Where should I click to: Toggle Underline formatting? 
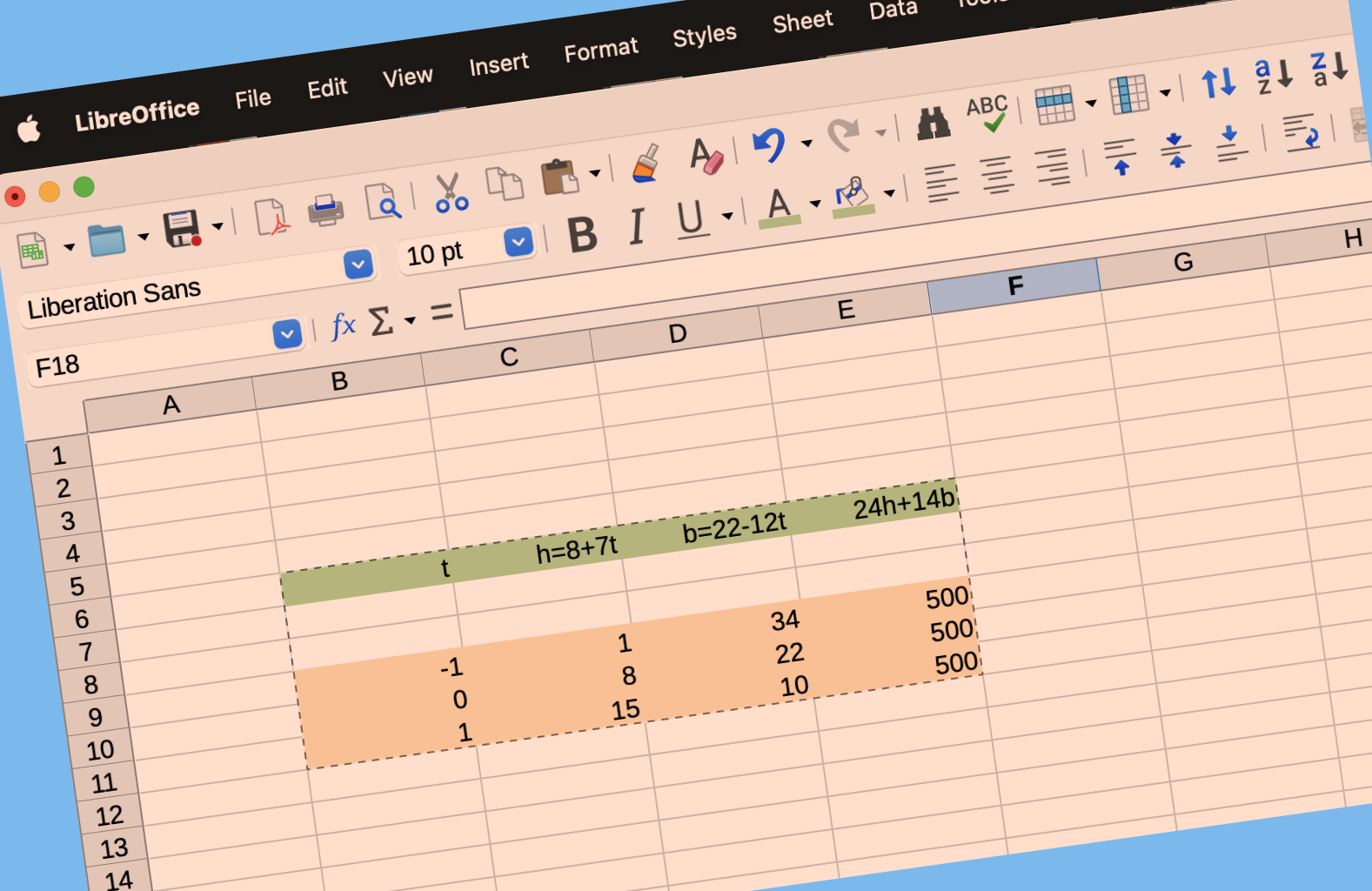tap(691, 218)
